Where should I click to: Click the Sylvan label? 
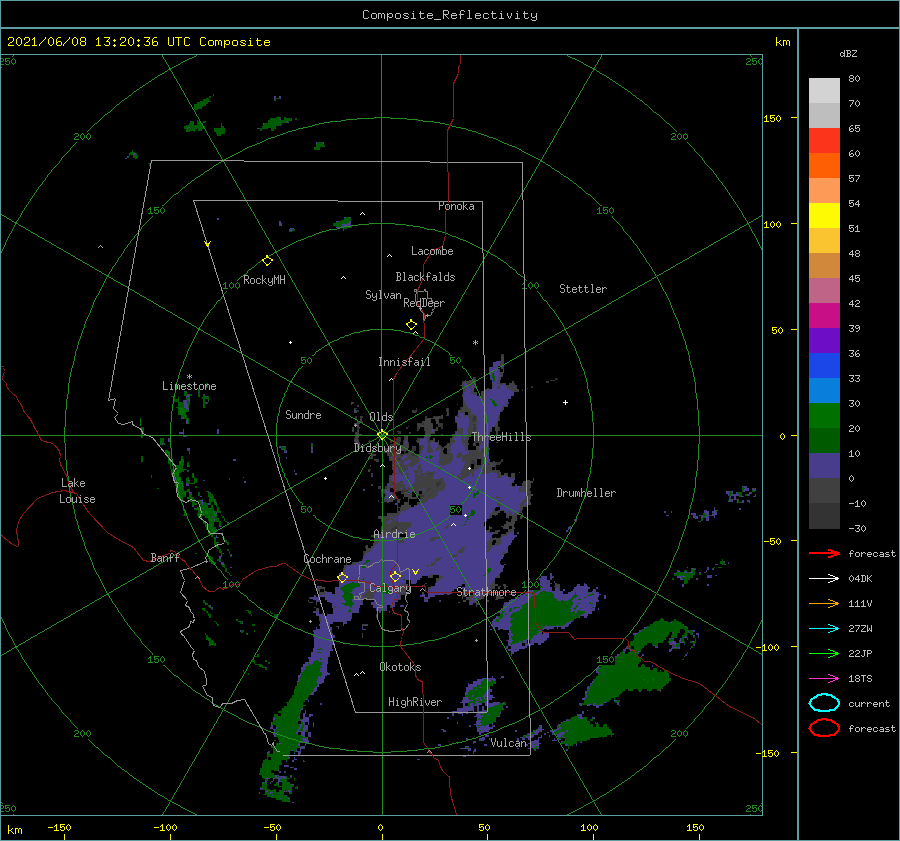pos(383,295)
